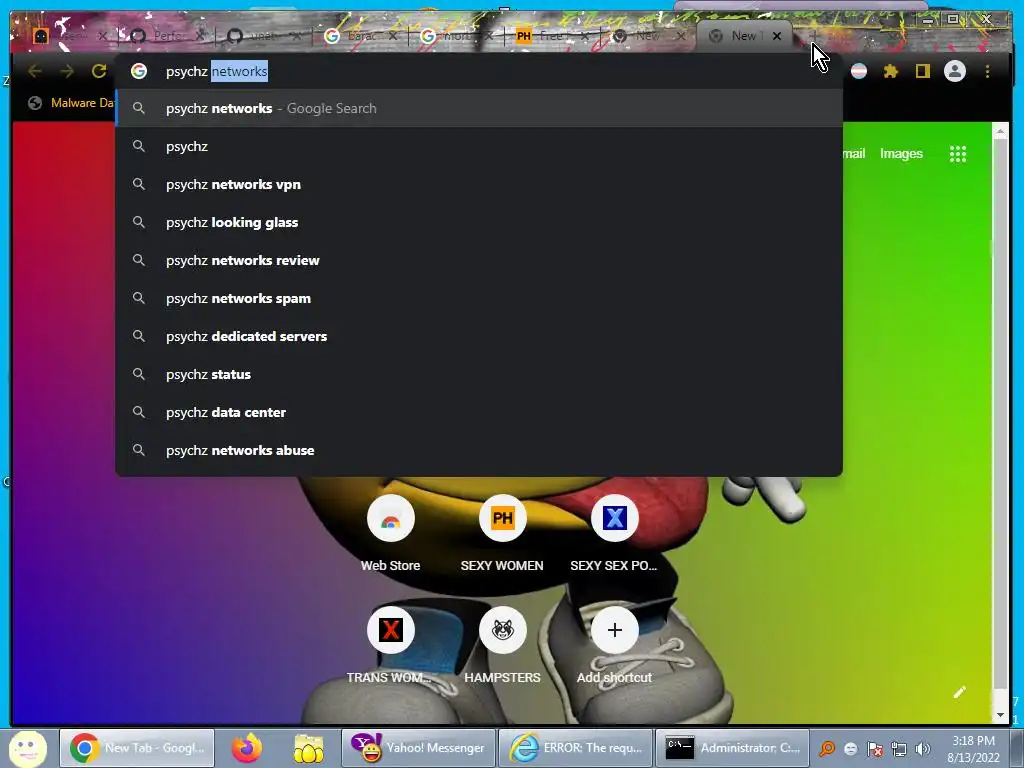The width and height of the screenshot is (1024, 768).
Task: Select suggestion 'psychz networks abuse'
Action: pyautogui.click(x=479, y=450)
